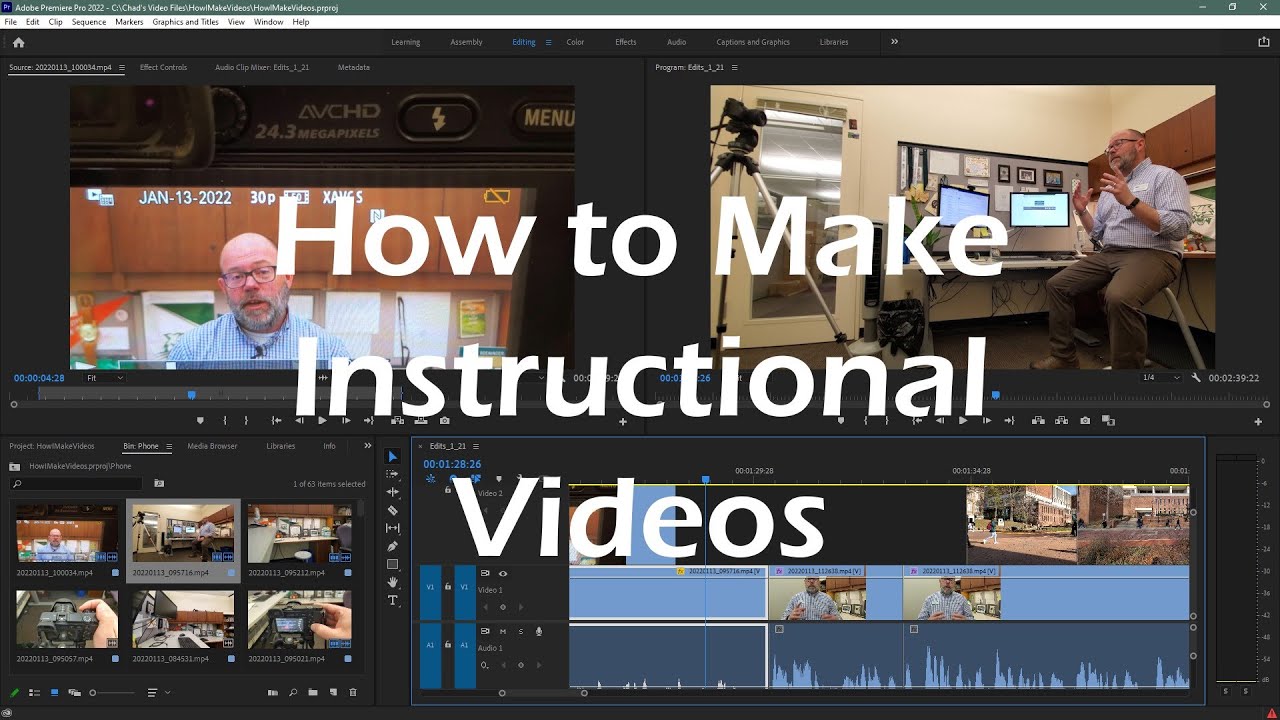This screenshot has width=1280, height=720.
Task: Click the Home icon at top left
Action: click(x=18, y=42)
